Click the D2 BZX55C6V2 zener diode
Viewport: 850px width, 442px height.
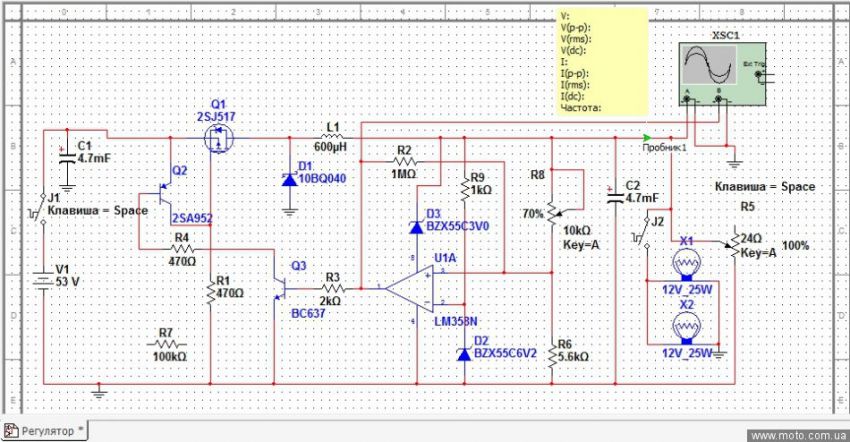(x=462, y=354)
